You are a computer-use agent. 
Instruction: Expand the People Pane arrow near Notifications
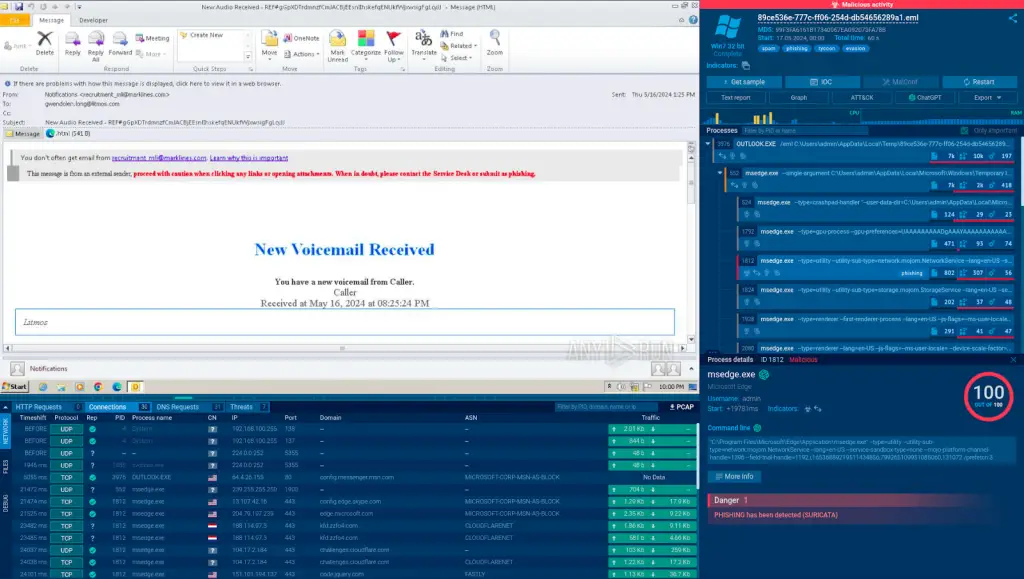(691, 369)
